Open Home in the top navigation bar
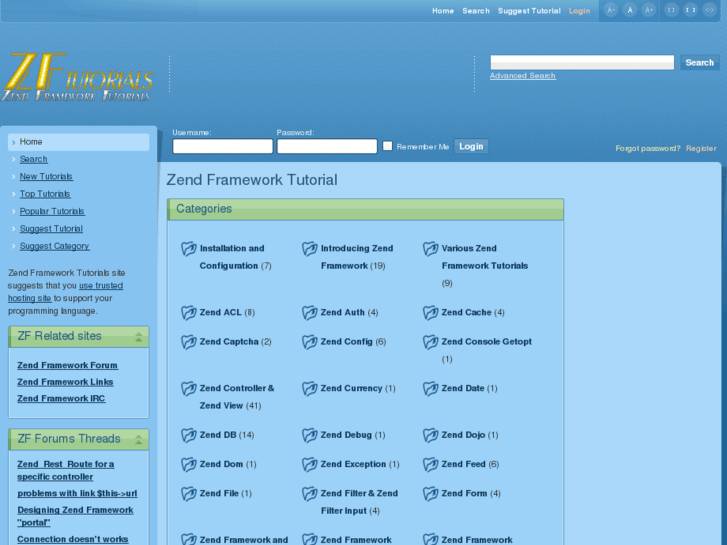Viewport: 727px width, 545px height. 443,11
